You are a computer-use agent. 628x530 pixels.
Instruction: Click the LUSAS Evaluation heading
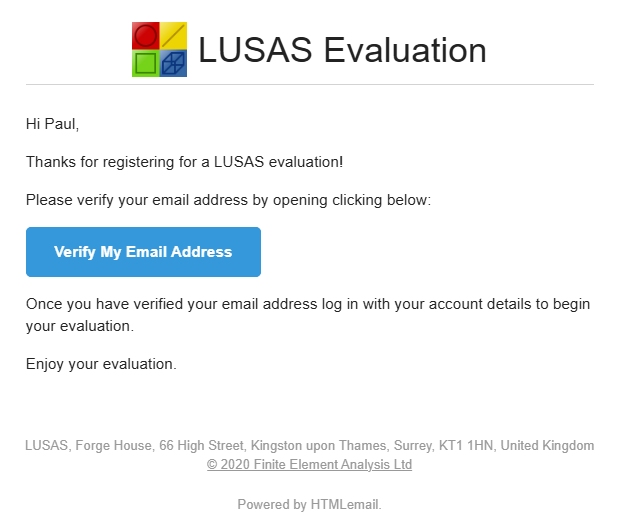coord(342,50)
